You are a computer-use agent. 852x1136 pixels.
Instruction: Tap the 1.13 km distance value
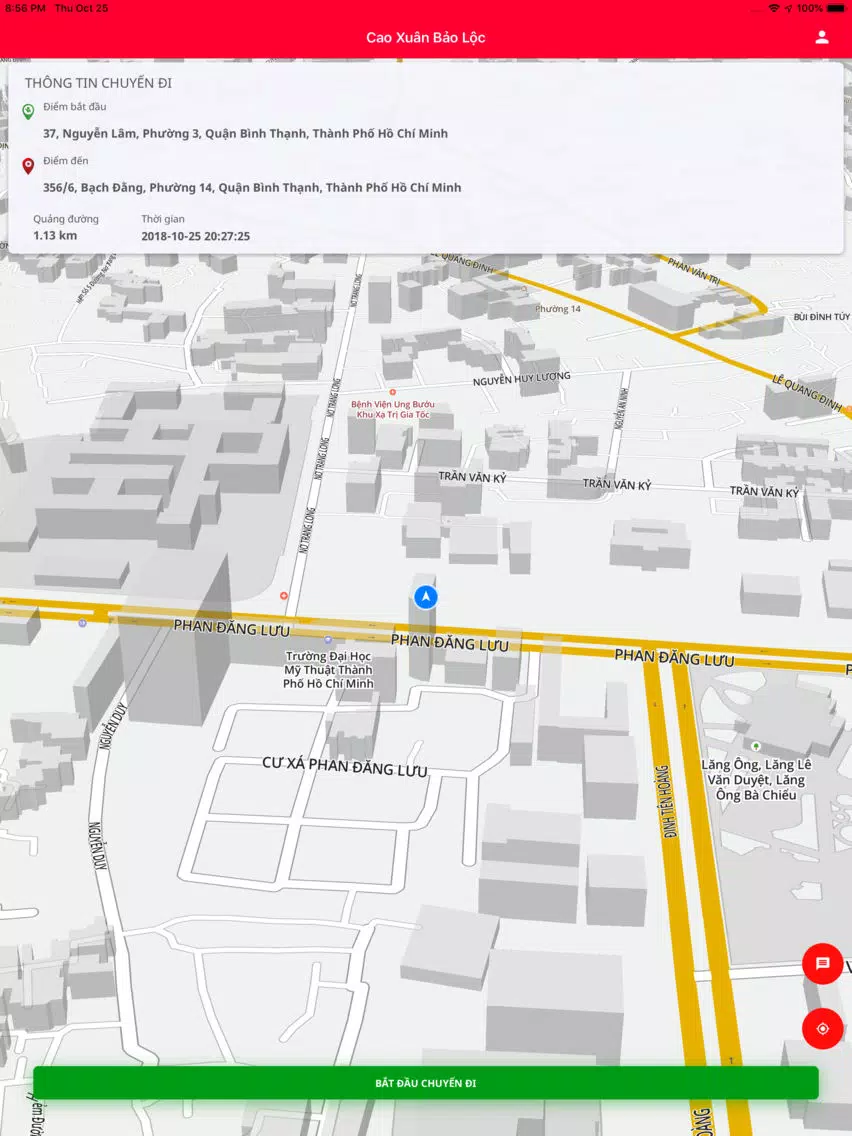tap(55, 235)
